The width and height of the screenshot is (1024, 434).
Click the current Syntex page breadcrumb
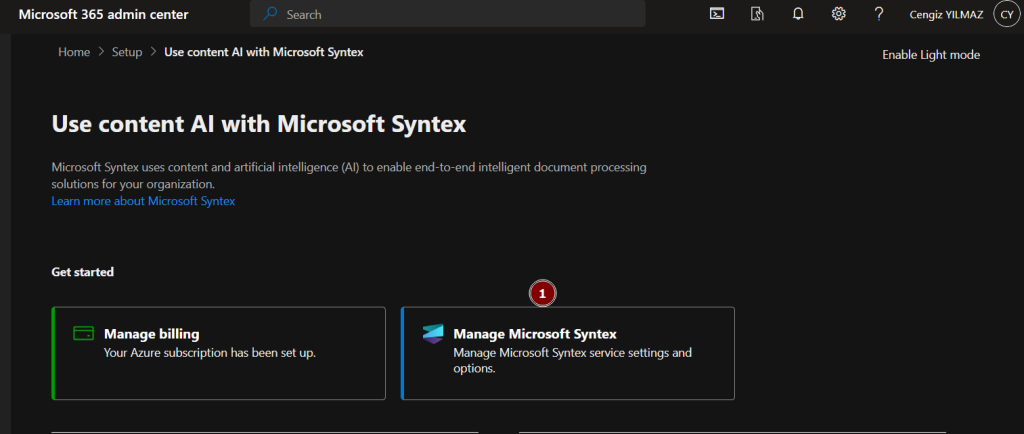click(x=263, y=52)
